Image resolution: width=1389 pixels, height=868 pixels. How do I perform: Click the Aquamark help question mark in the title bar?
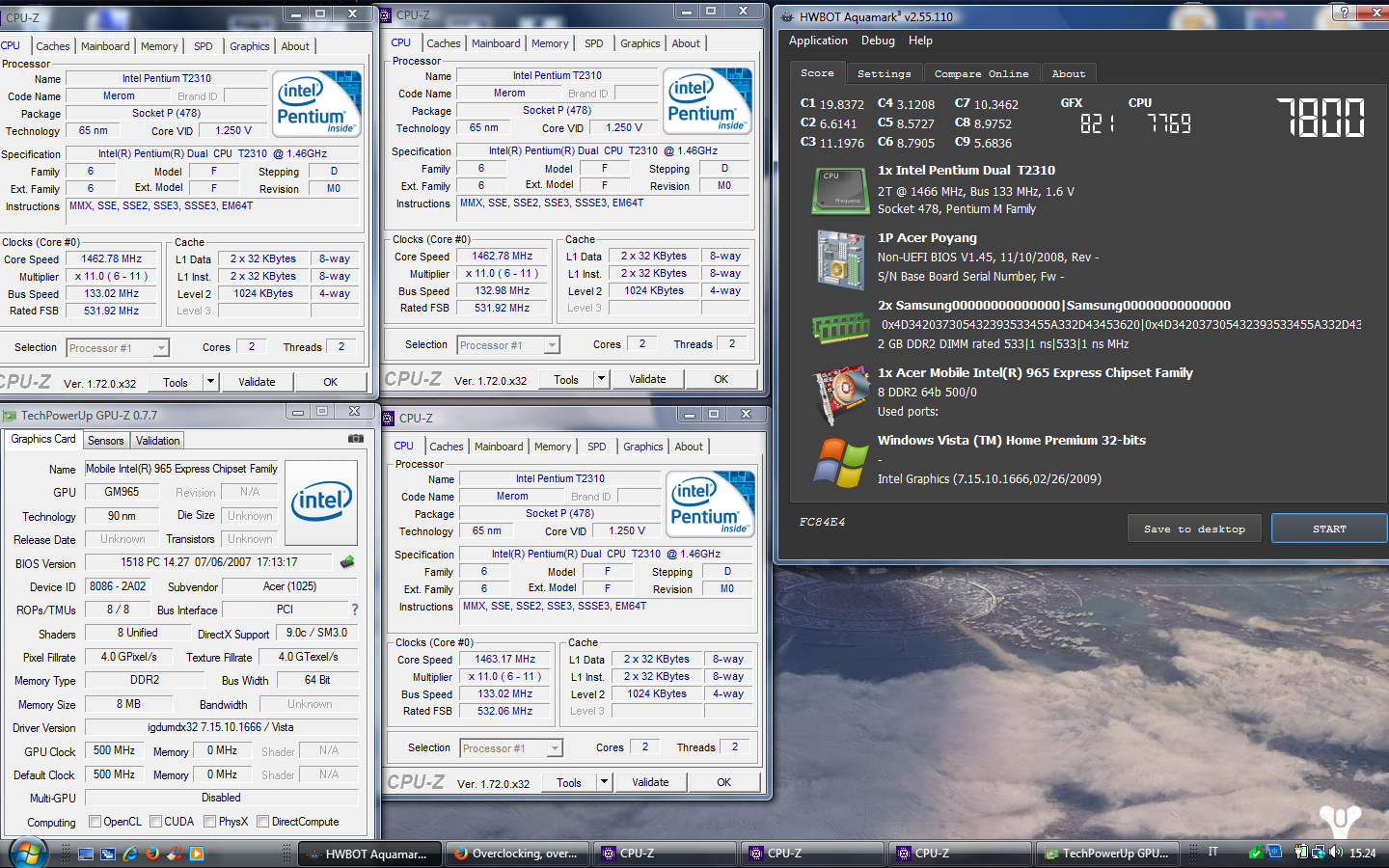[x=1344, y=13]
